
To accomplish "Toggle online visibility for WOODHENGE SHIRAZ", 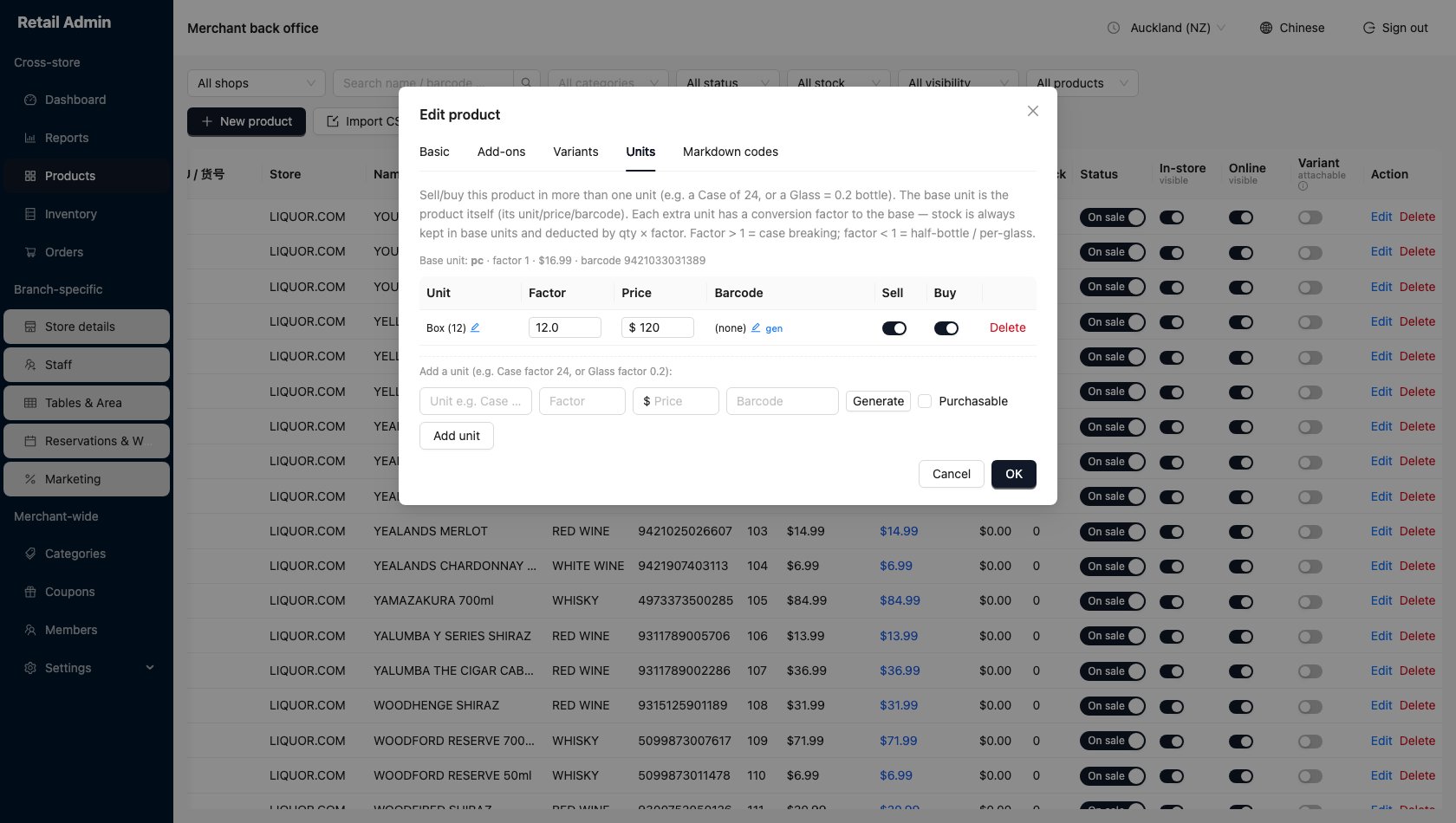I will pyautogui.click(x=1241, y=706).
